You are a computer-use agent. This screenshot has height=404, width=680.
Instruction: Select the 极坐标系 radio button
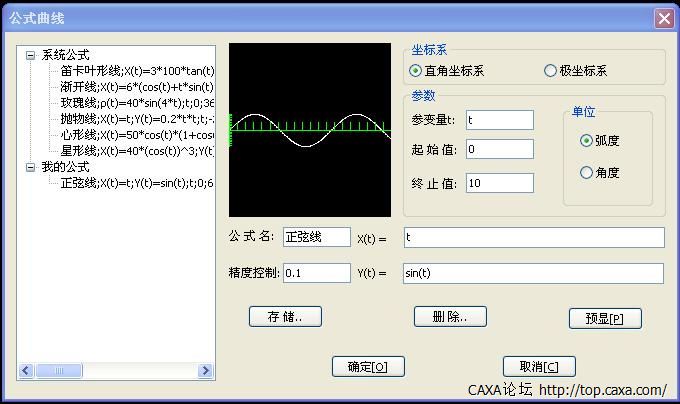pyautogui.click(x=550, y=70)
